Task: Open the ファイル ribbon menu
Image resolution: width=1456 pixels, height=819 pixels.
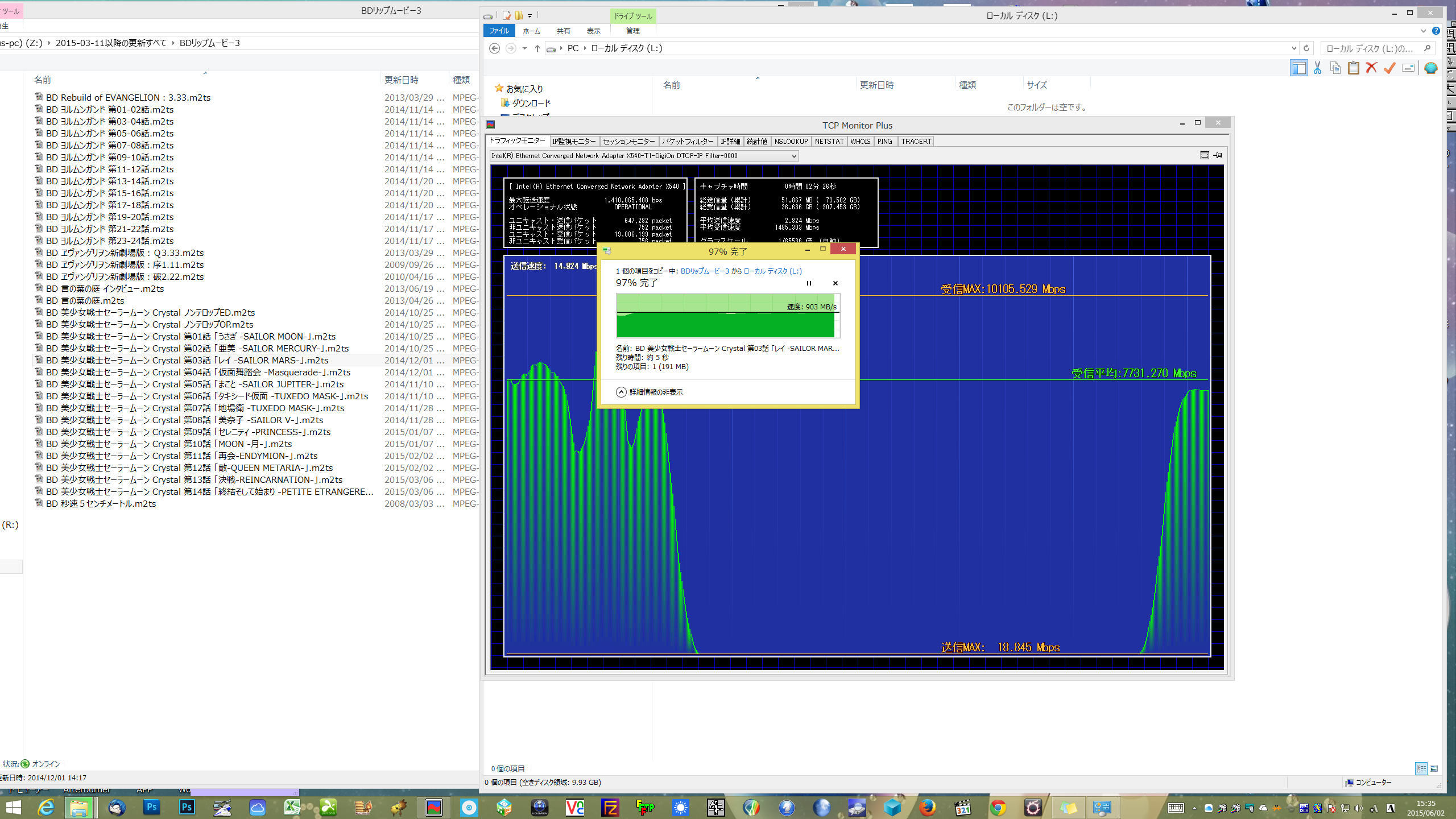Action: 499,31
